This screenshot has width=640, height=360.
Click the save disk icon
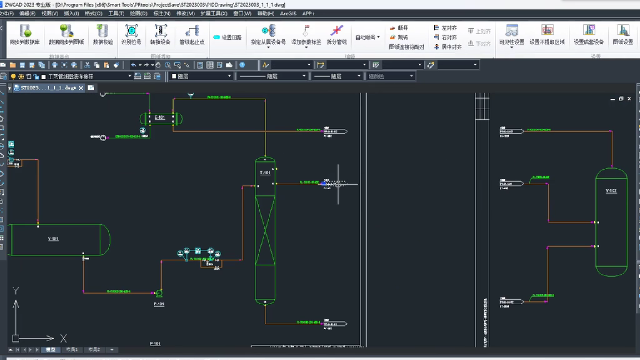(x=22, y=65)
